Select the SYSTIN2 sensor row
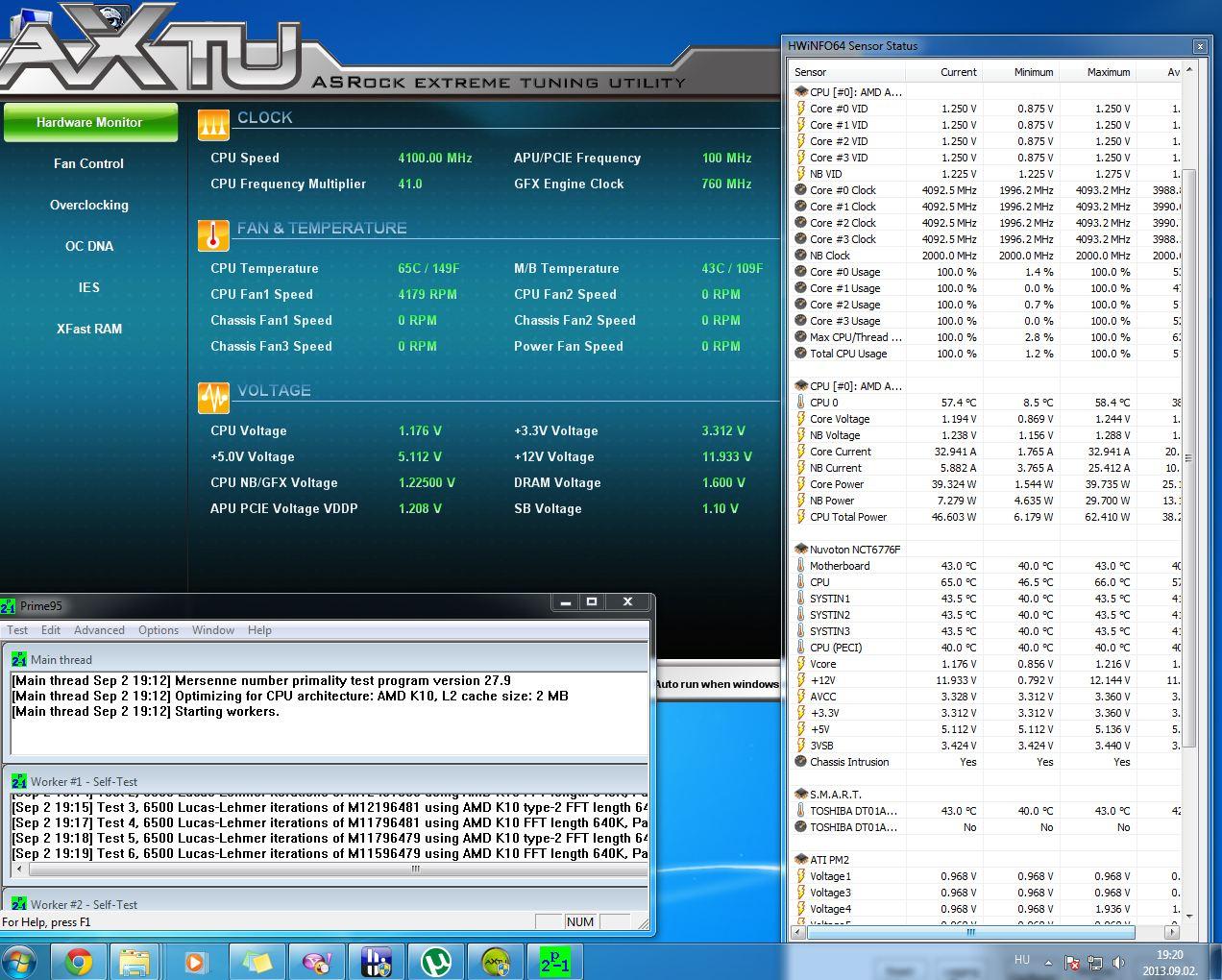This screenshot has width=1222, height=980. [986, 615]
